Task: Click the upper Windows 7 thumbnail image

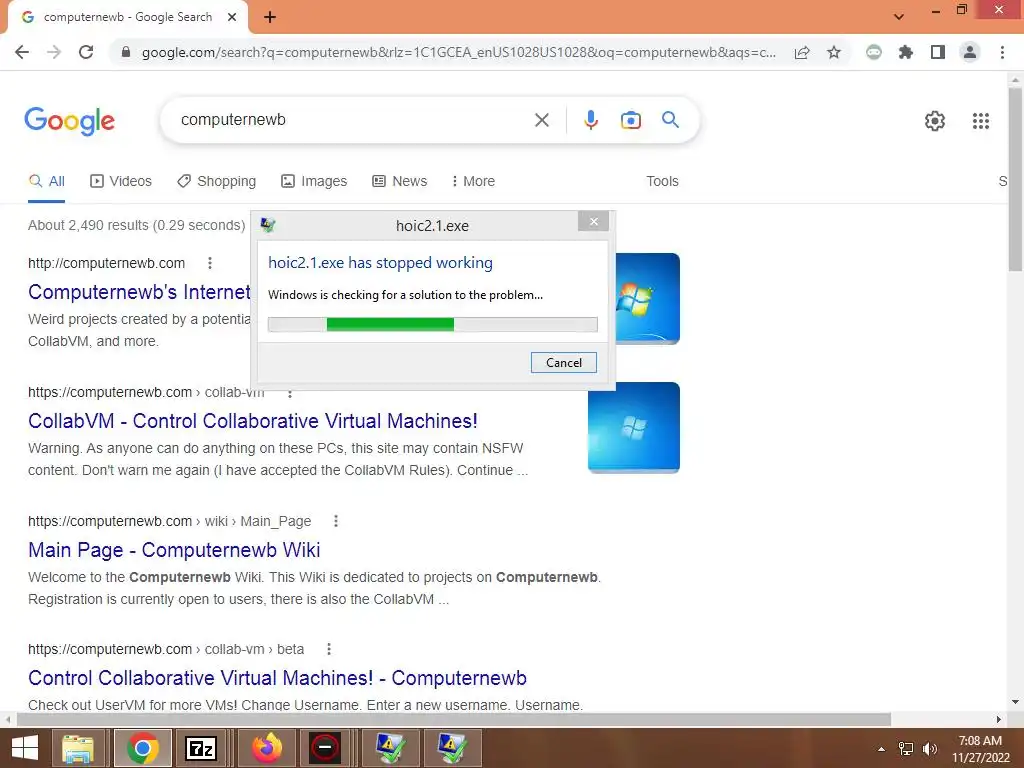Action: coord(647,298)
